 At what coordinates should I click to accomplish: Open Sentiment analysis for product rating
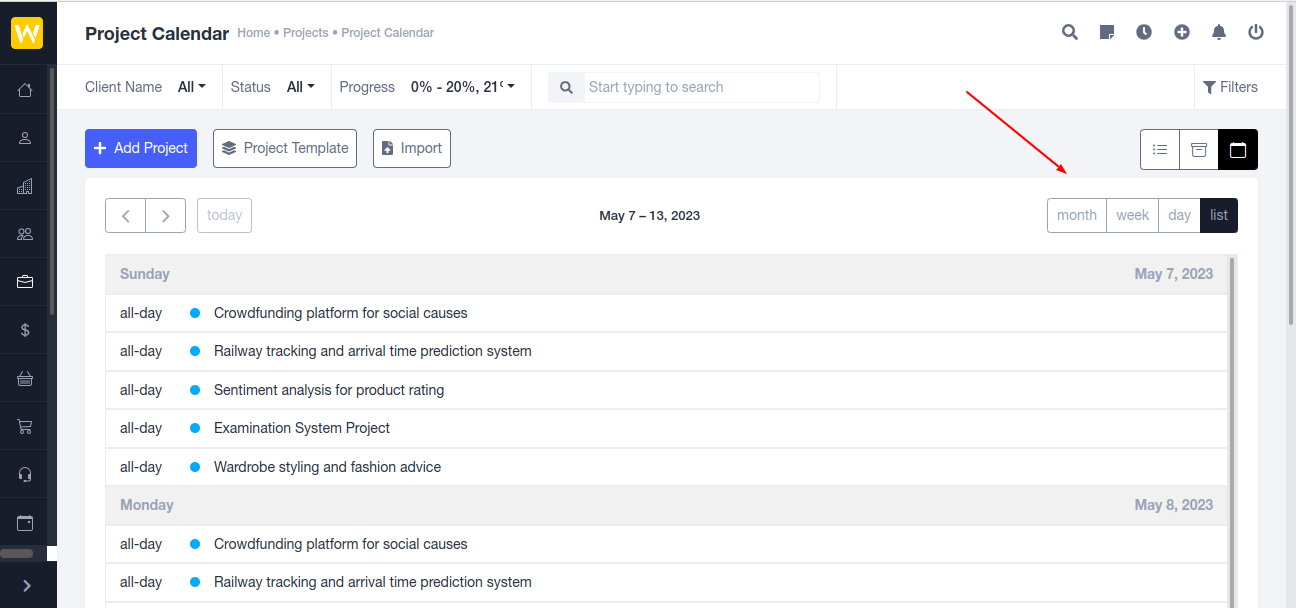coord(329,390)
